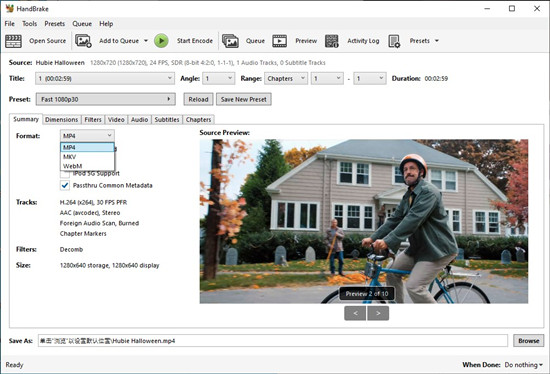
Task: Switch to the Video tab
Action: coord(116,120)
